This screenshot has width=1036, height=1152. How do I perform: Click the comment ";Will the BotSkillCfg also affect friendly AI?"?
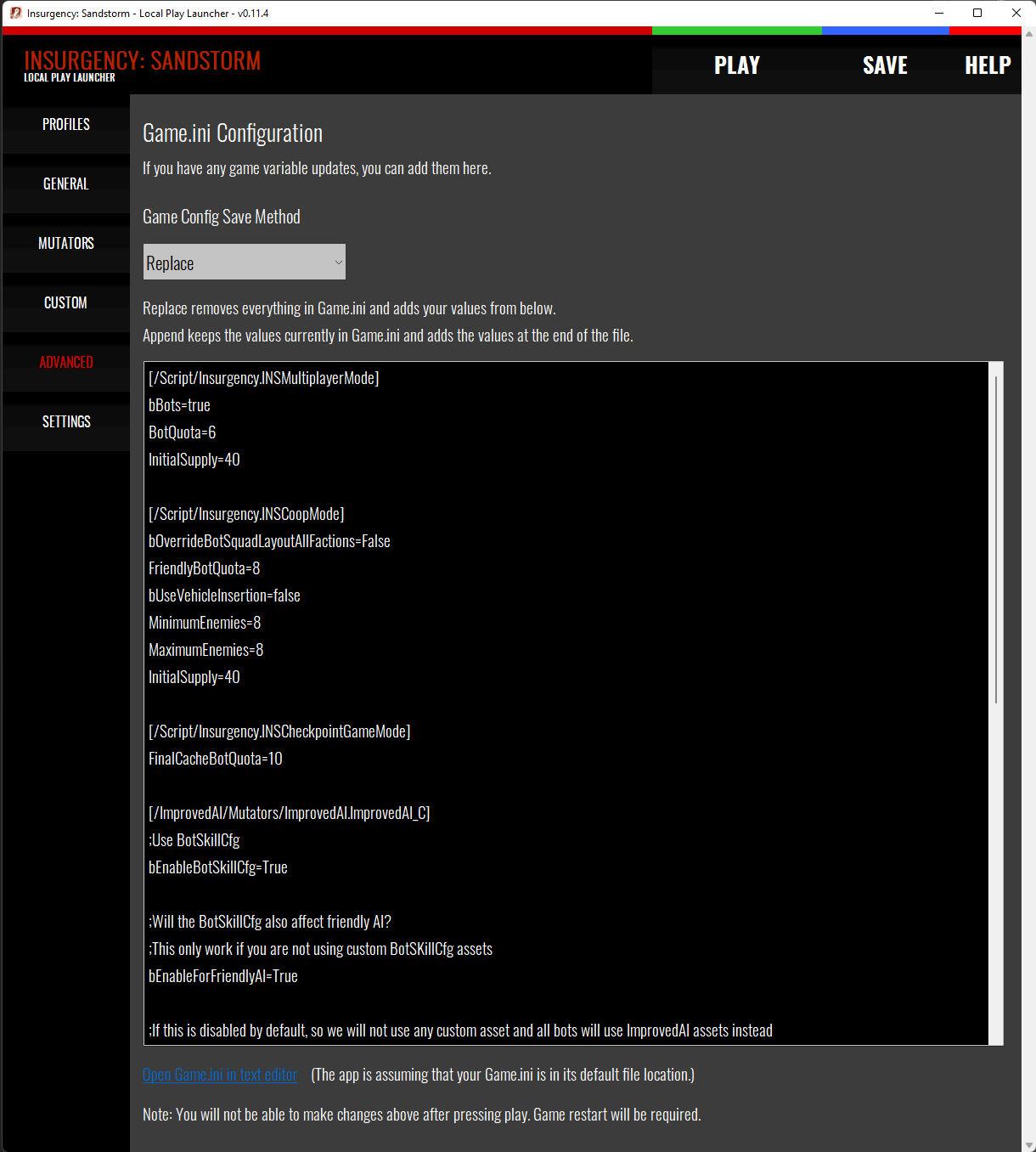pos(270,922)
